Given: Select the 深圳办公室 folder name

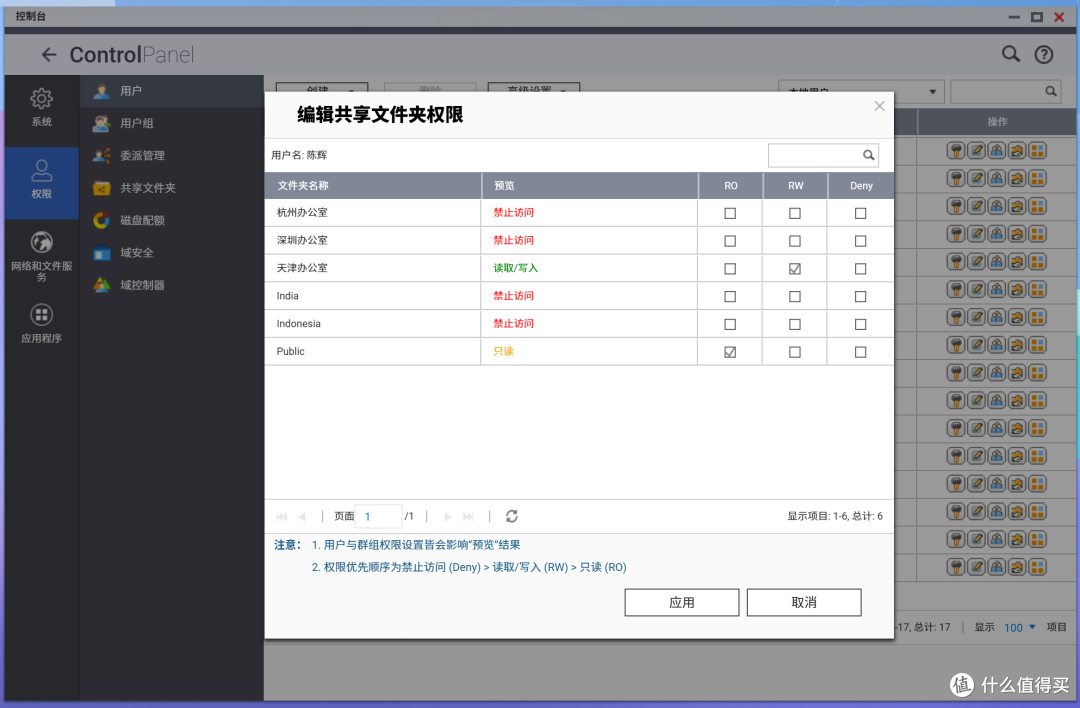Looking at the screenshot, I should point(302,240).
